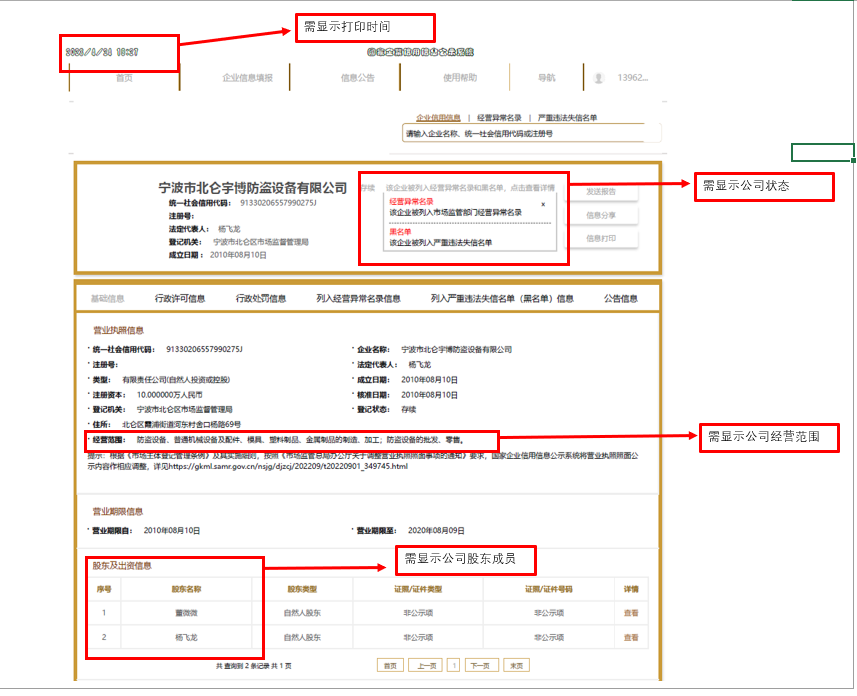Viewport: 857px width, 696px height.
Task: Click the 发送报告 button
Action: [601, 191]
